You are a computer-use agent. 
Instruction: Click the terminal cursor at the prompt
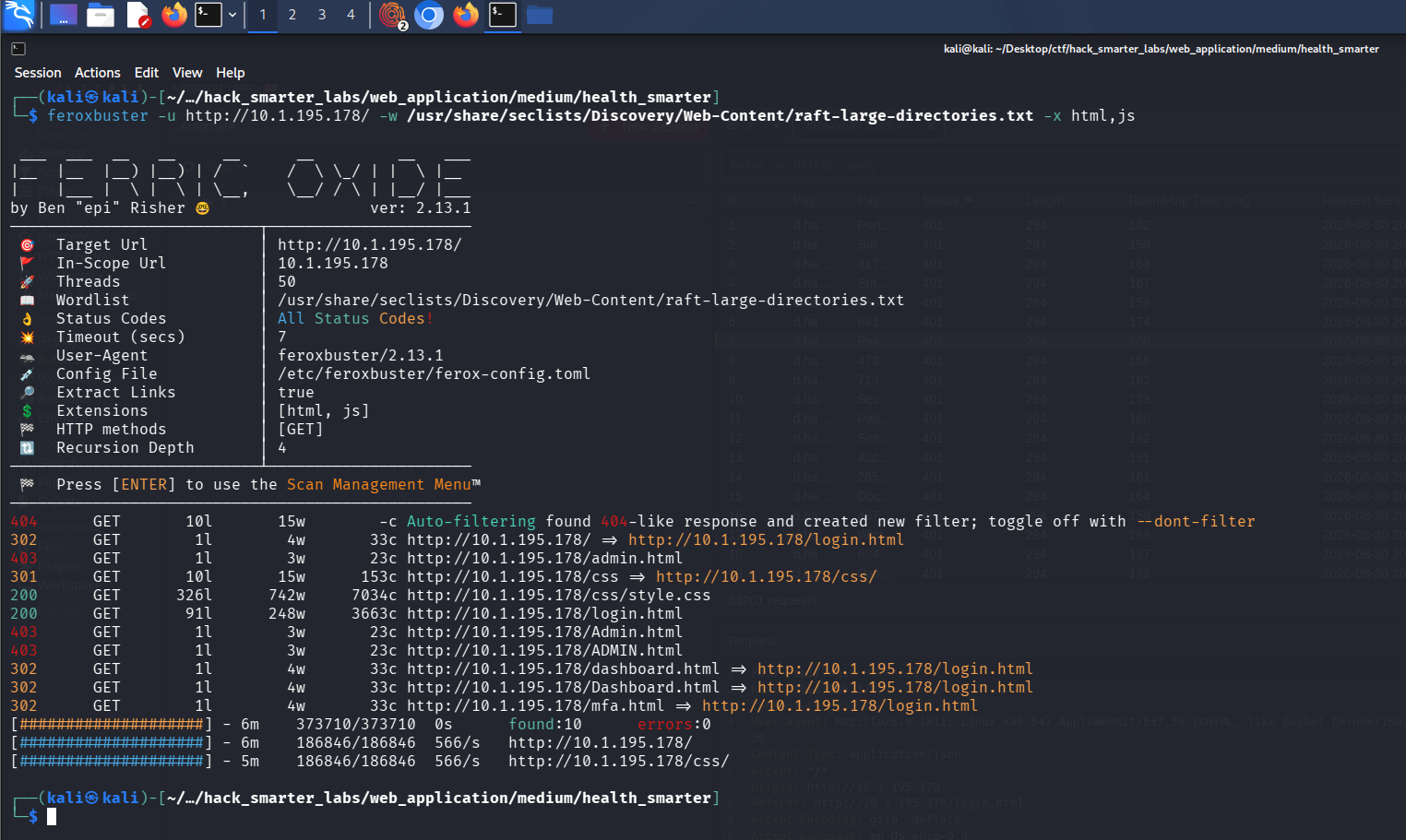tap(52, 816)
